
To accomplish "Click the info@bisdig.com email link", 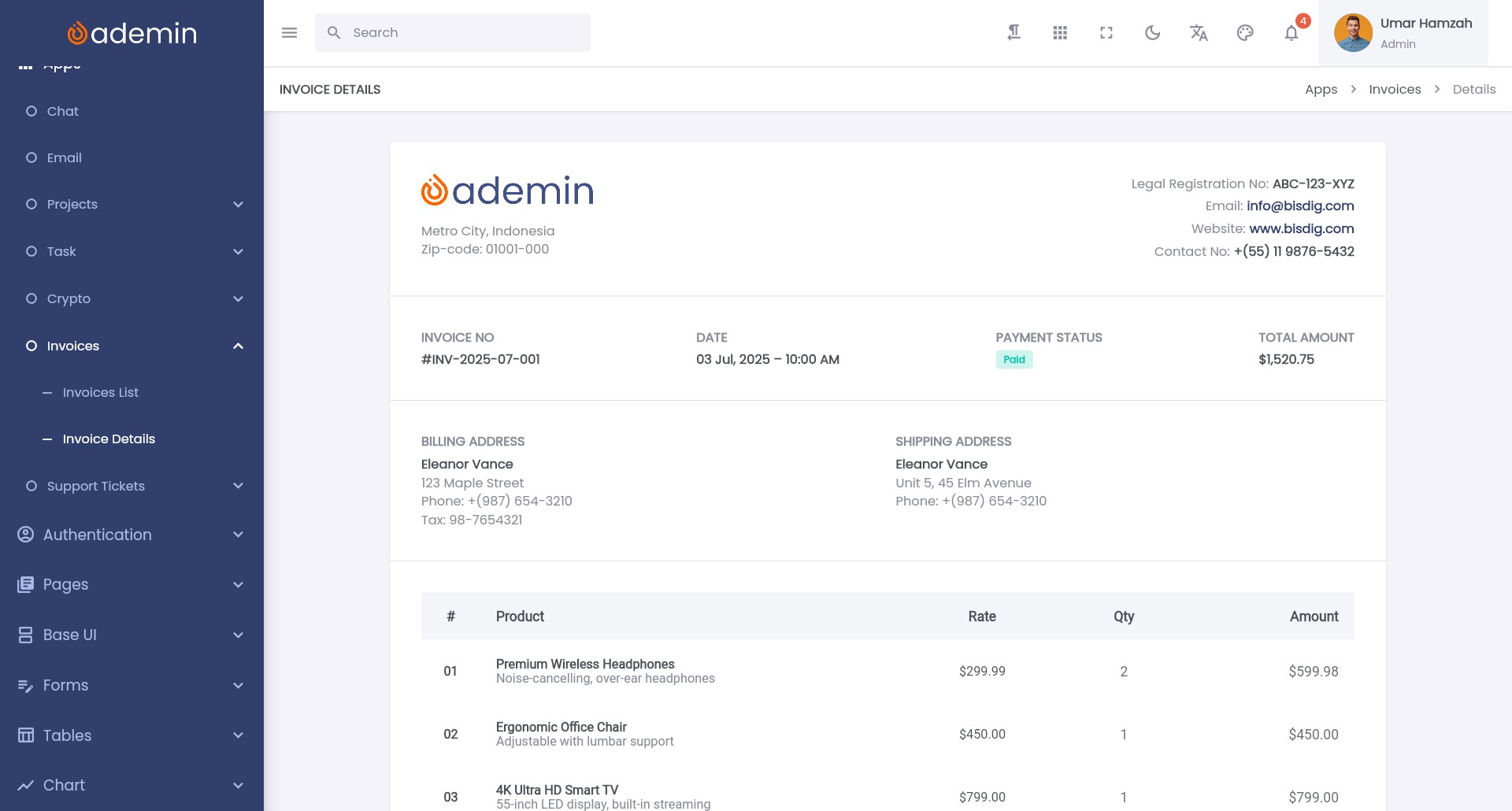I will coord(1300,206).
